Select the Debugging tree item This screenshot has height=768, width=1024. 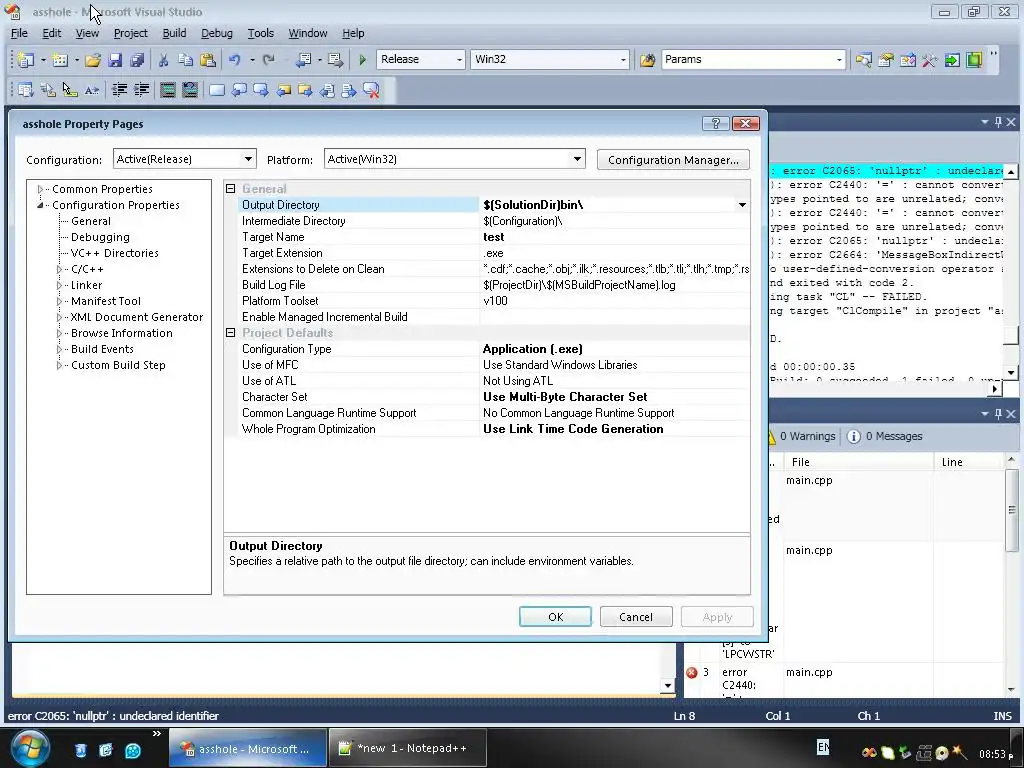pyautogui.click(x=100, y=237)
